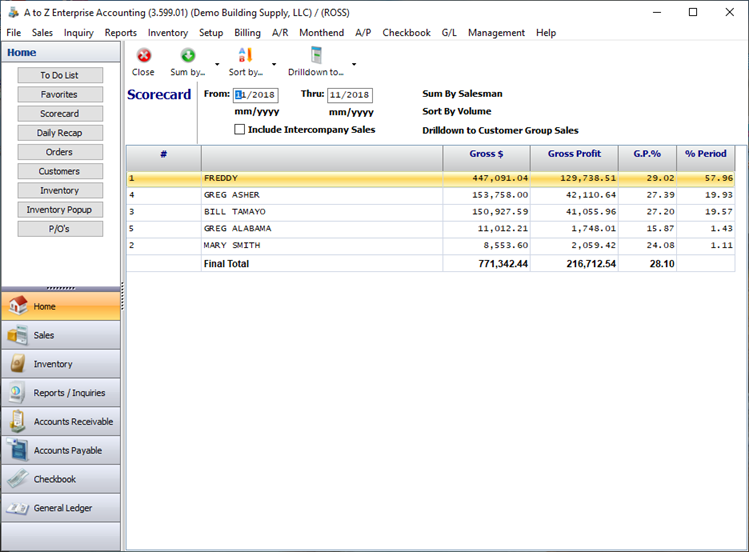Click the Sort by toolbar icon

tap(246, 56)
